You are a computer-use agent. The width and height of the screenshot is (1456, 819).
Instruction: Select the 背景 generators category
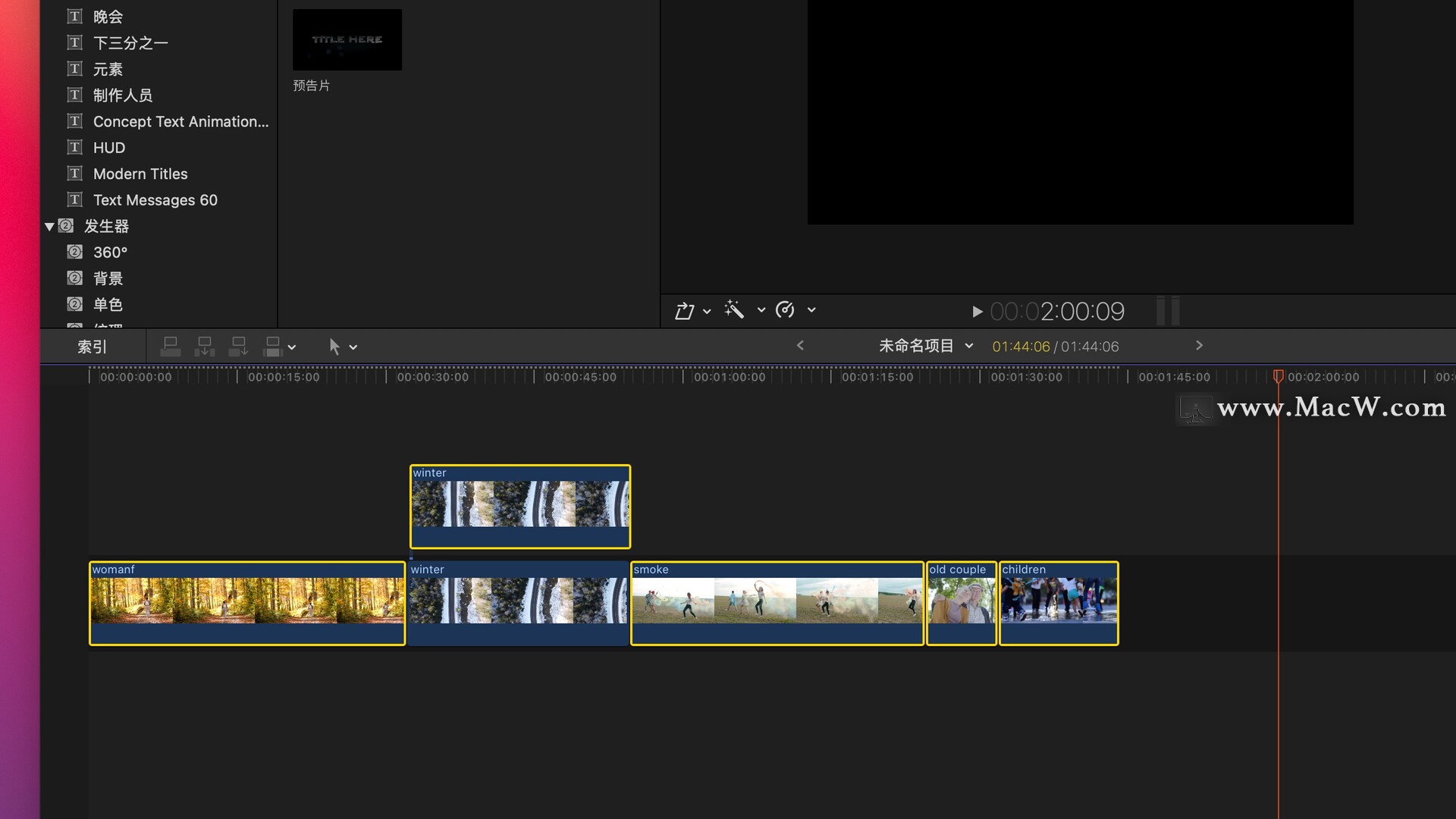pyautogui.click(x=108, y=278)
